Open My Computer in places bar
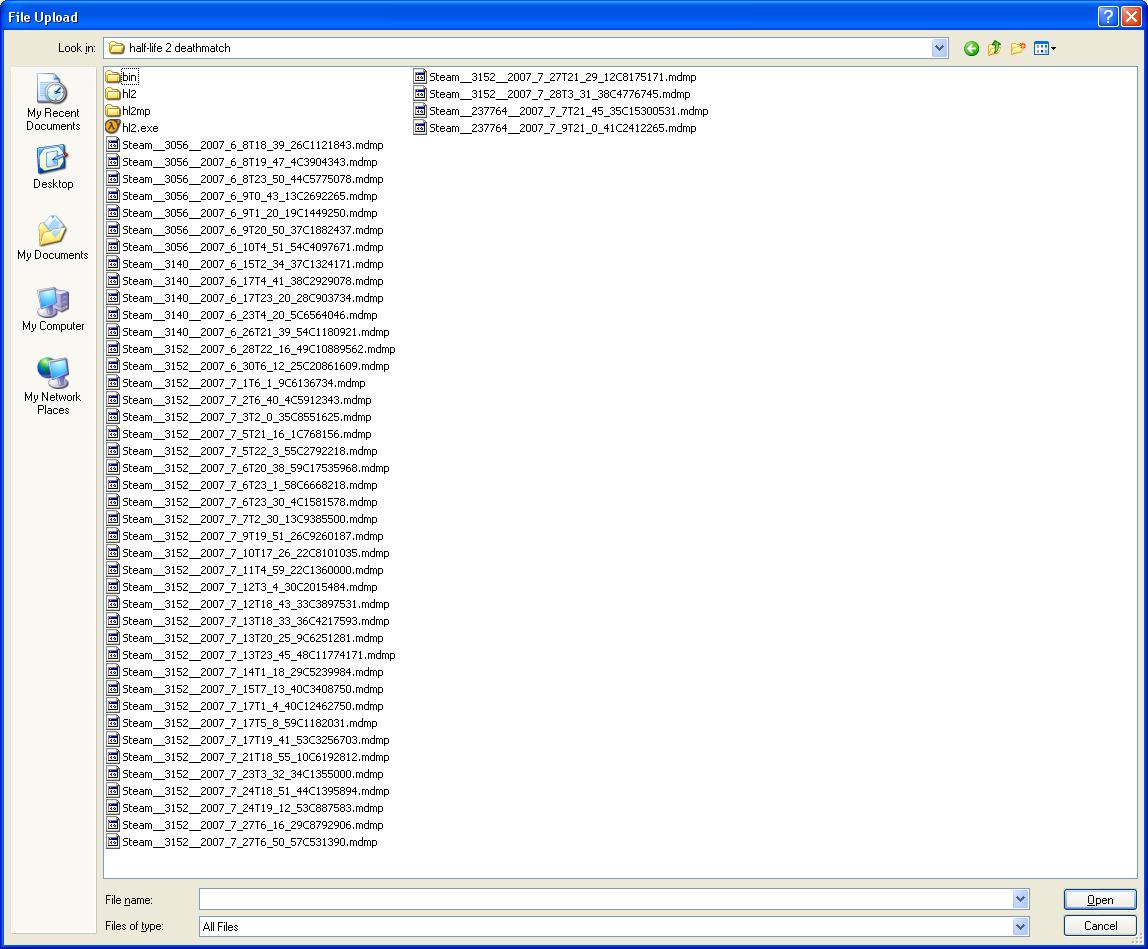The image size is (1148, 949). click(x=53, y=309)
